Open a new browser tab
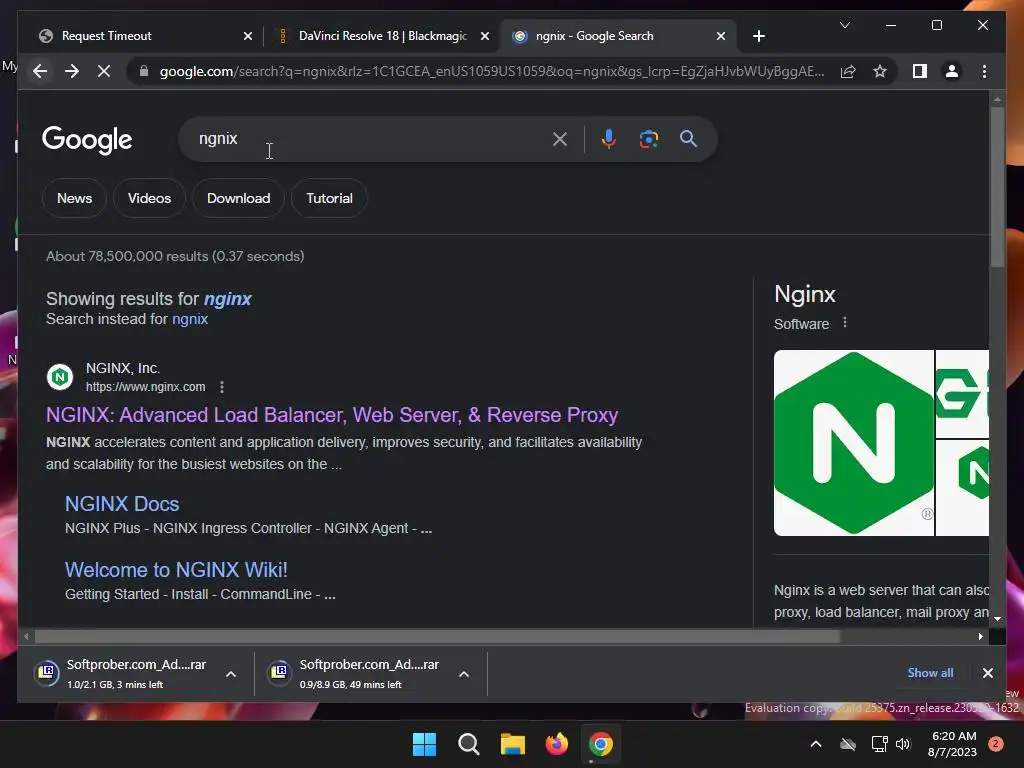 tap(758, 36)
